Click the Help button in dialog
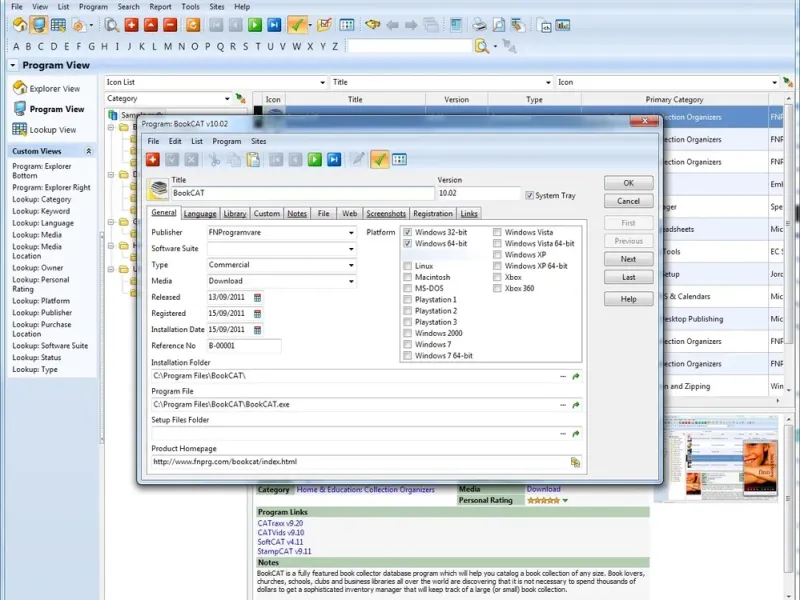The image size is (800, 600). 629,299
